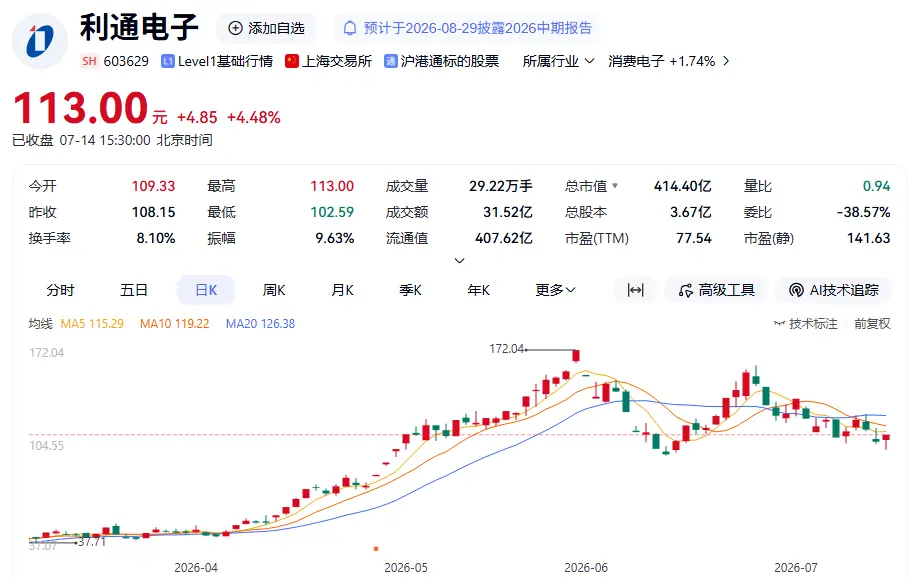Switch to the 五日 chart tab

click(x=134, y=290)
